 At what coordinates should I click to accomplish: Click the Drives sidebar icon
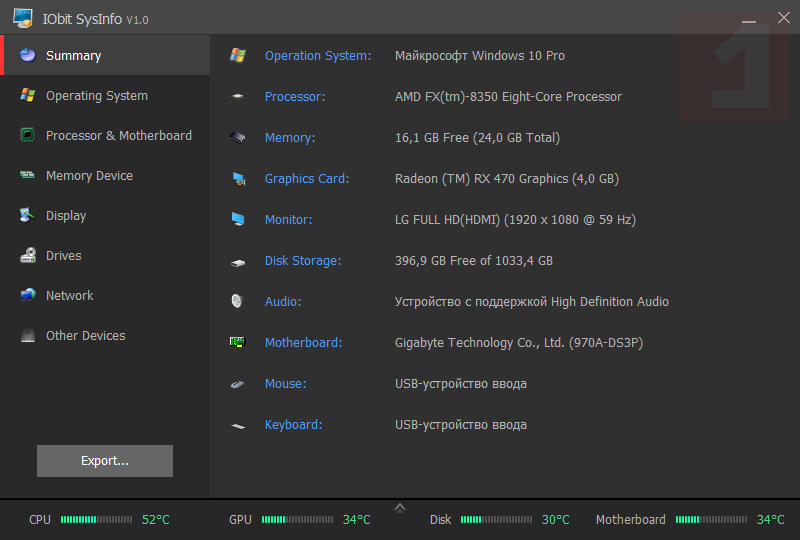pos(28,256)
